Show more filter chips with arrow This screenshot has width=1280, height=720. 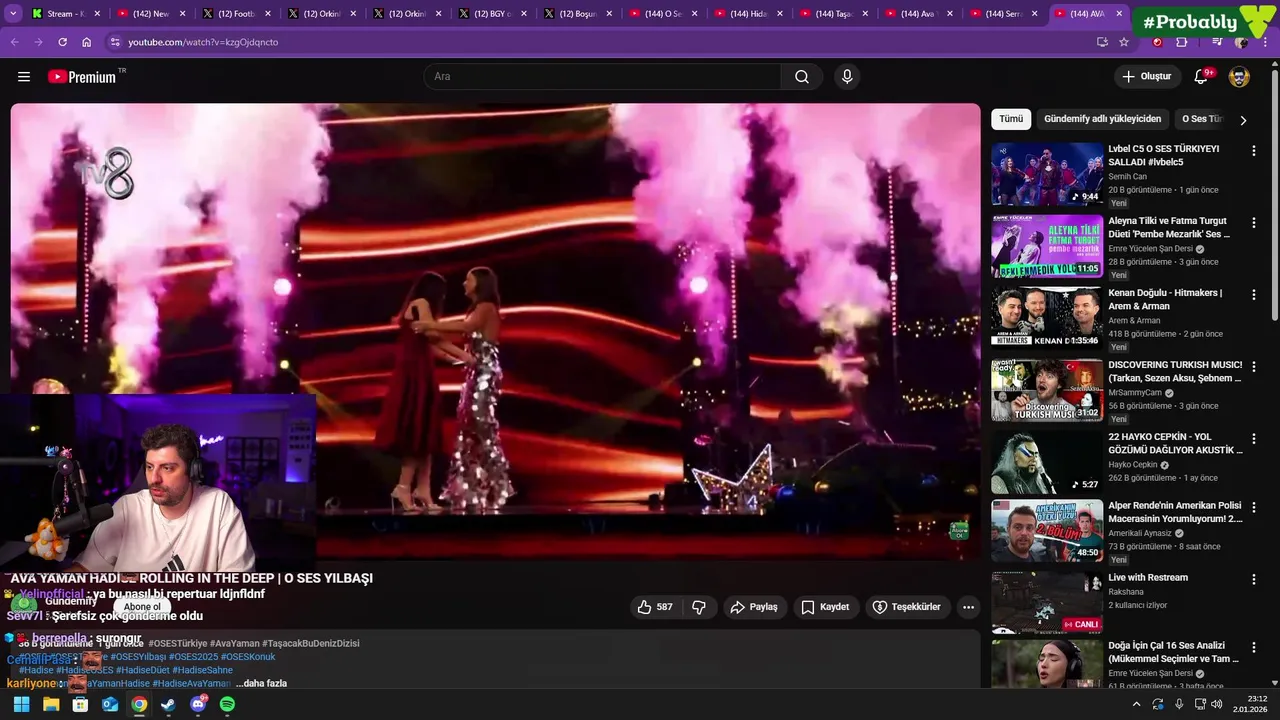(x=1243, y=120)
